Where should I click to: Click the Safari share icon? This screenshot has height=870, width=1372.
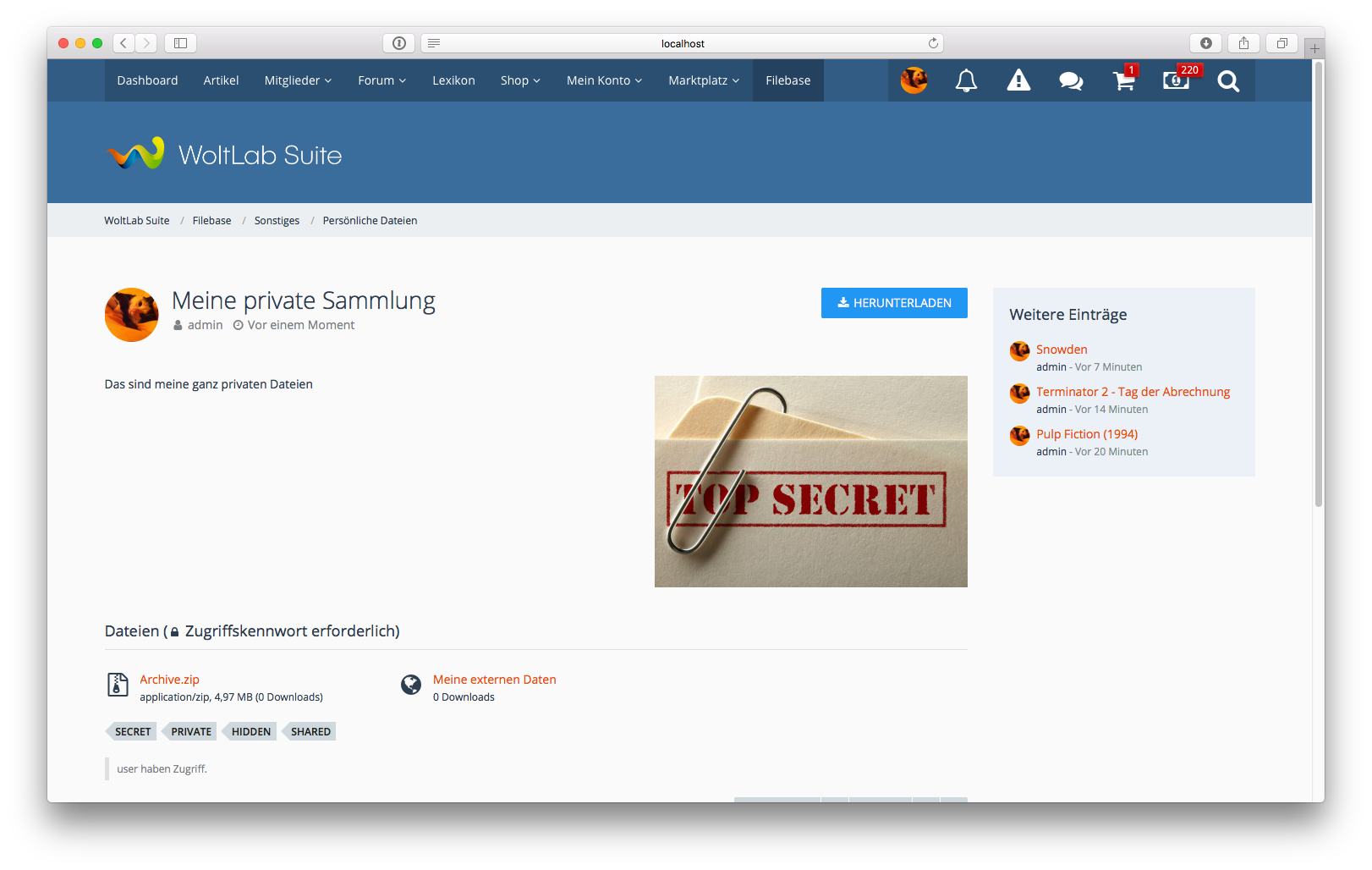pos(1243,43)
